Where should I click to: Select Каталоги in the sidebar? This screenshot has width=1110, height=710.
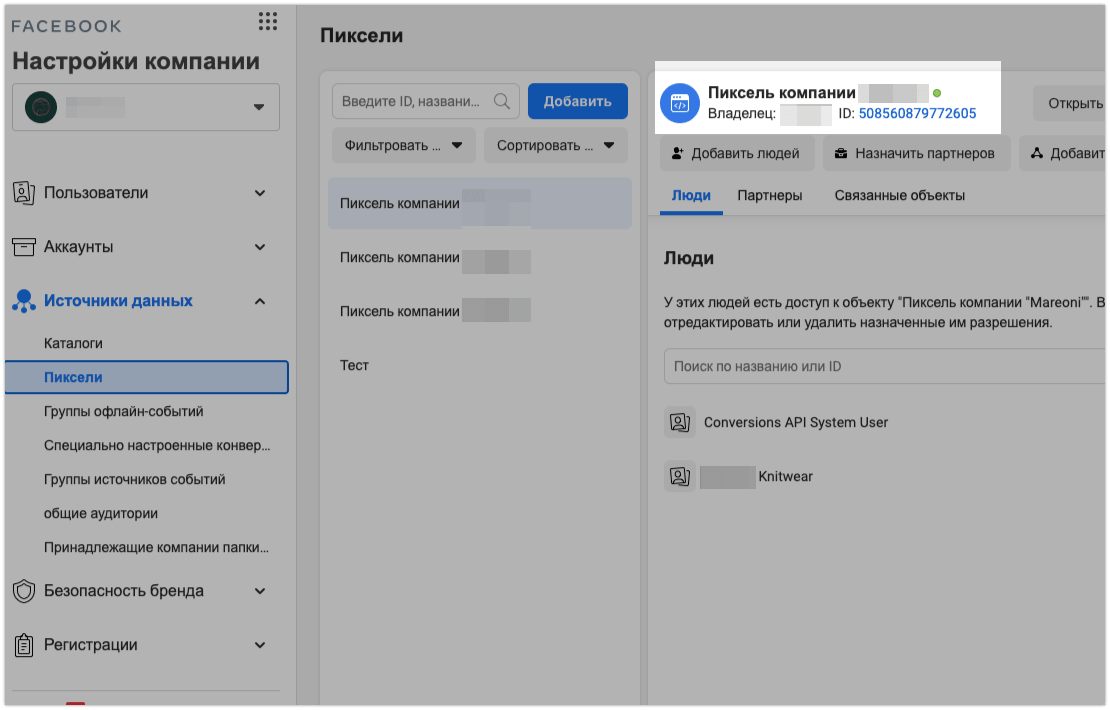73,343
